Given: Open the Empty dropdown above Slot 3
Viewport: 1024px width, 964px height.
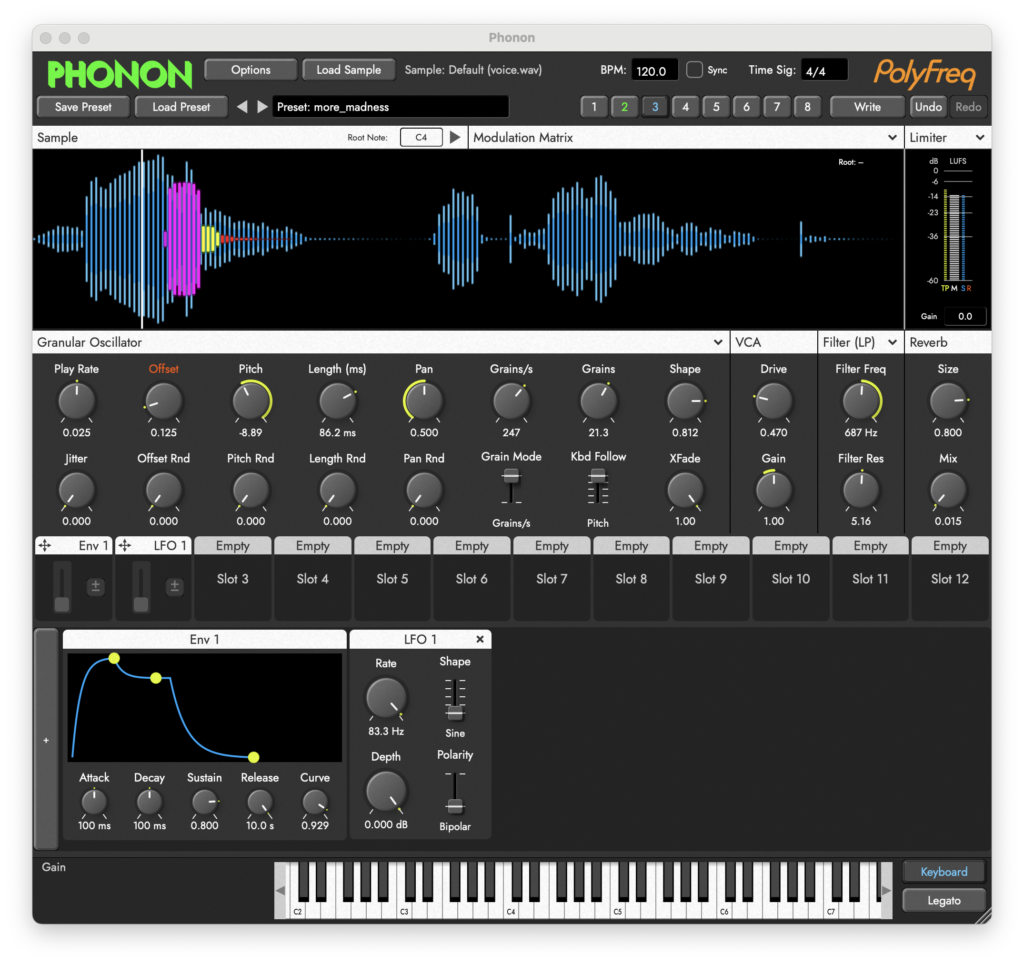Looking at the screenshot, I should click(232, 545).
